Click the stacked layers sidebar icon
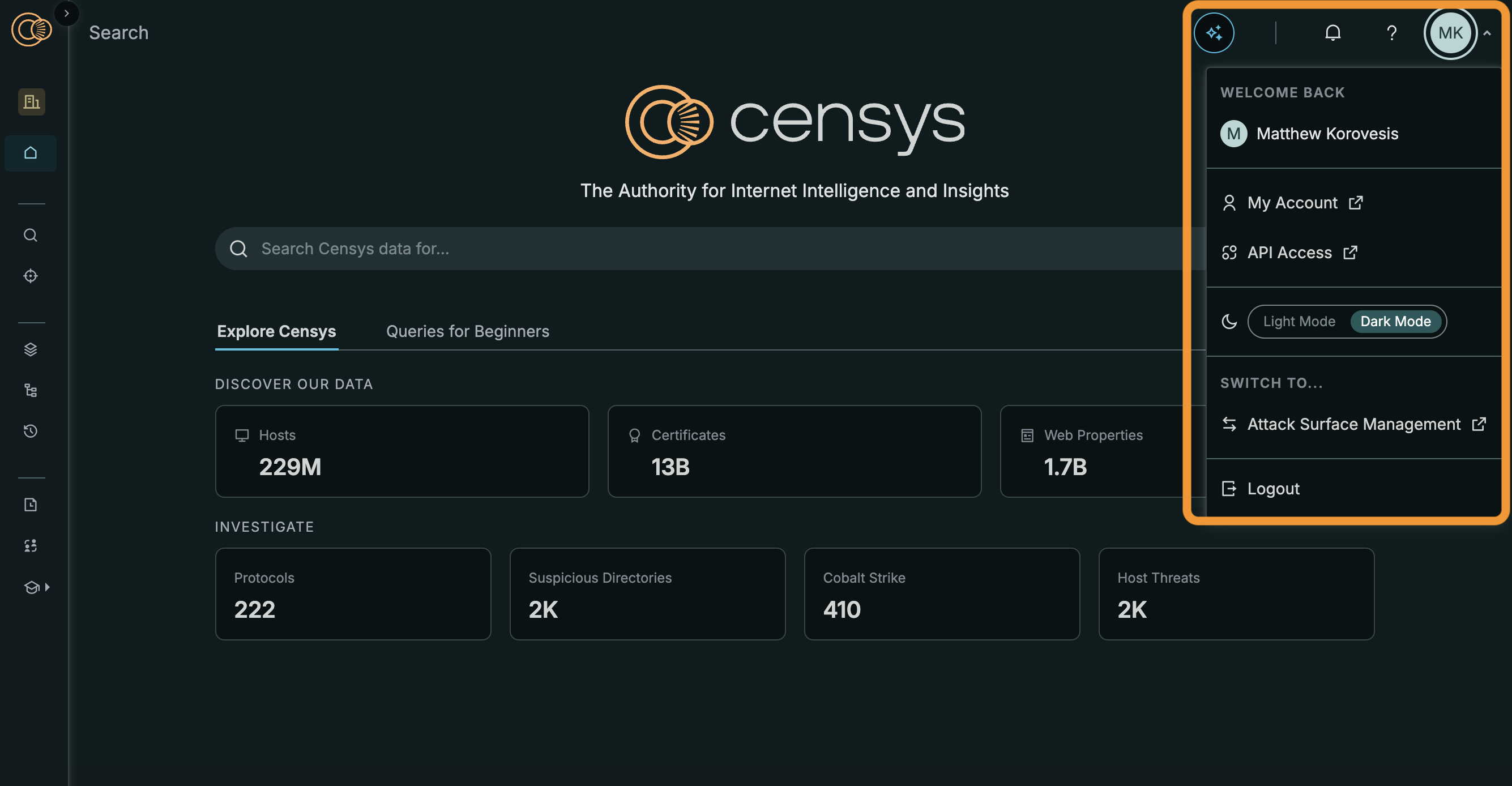1512x786 pixels. coord(31,350)
